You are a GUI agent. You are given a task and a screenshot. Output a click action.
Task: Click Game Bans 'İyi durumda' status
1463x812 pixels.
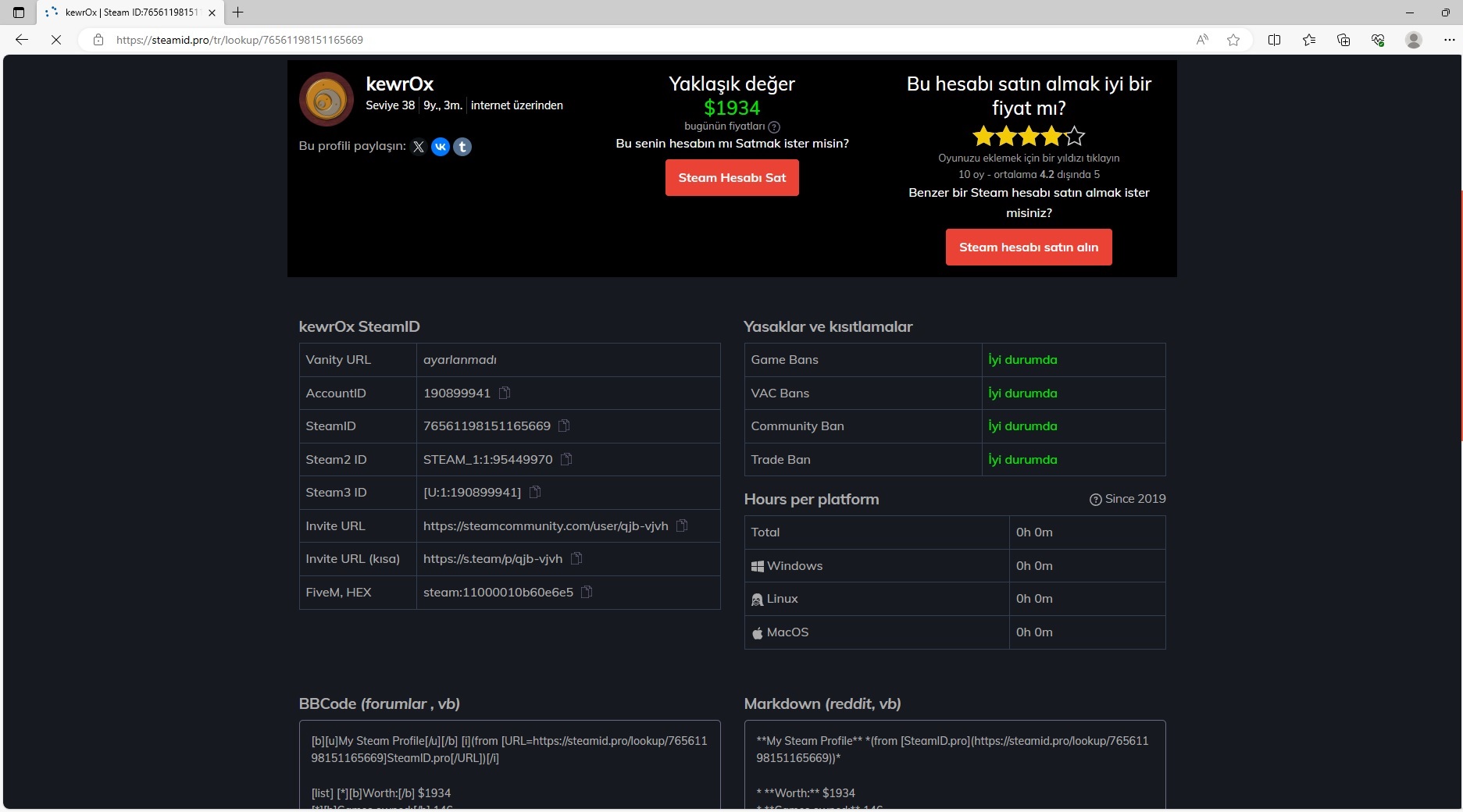[x=1022, y=359]
